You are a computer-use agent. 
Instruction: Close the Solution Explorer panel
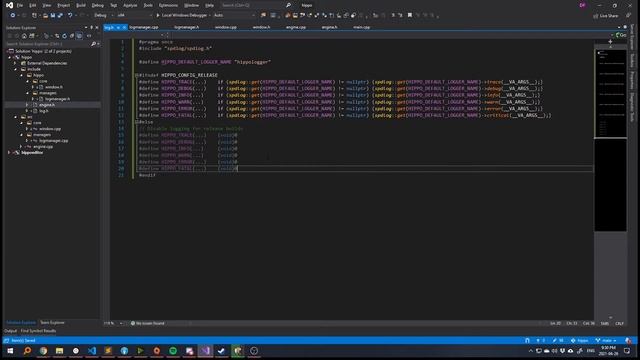point(97,28)
